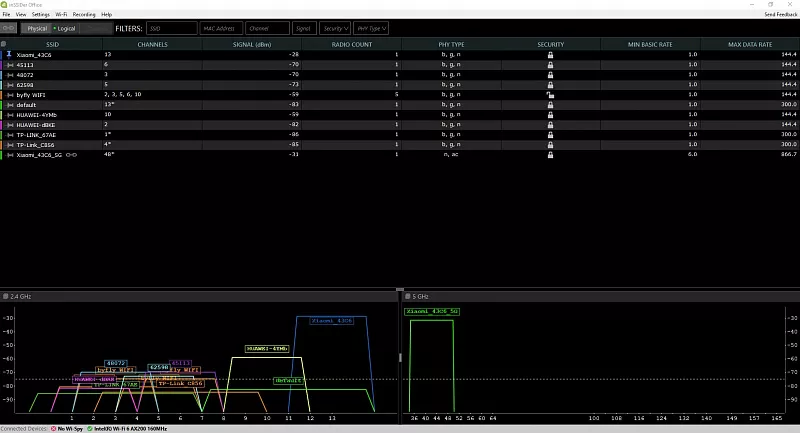Collapse the 2.4 GHz graph panel

click(x=6, y=297)
